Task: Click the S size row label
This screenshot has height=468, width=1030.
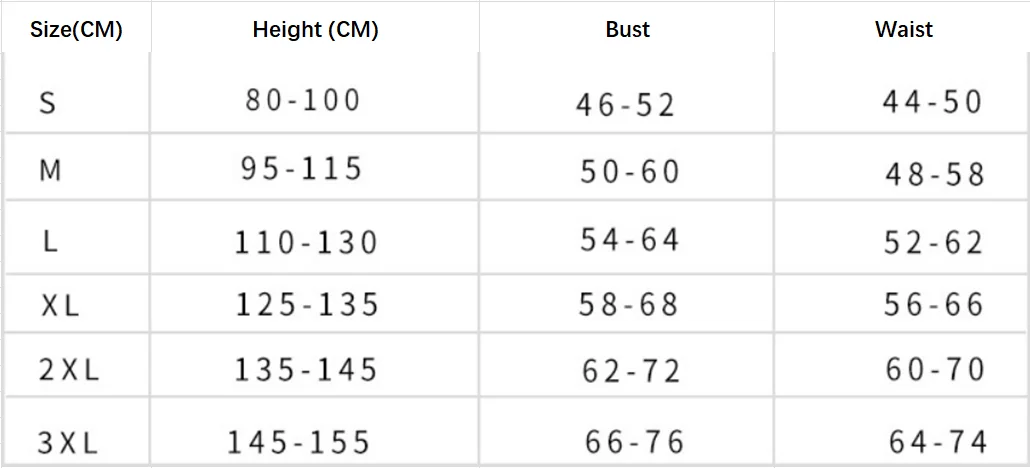Action: (x=47, y=103)
